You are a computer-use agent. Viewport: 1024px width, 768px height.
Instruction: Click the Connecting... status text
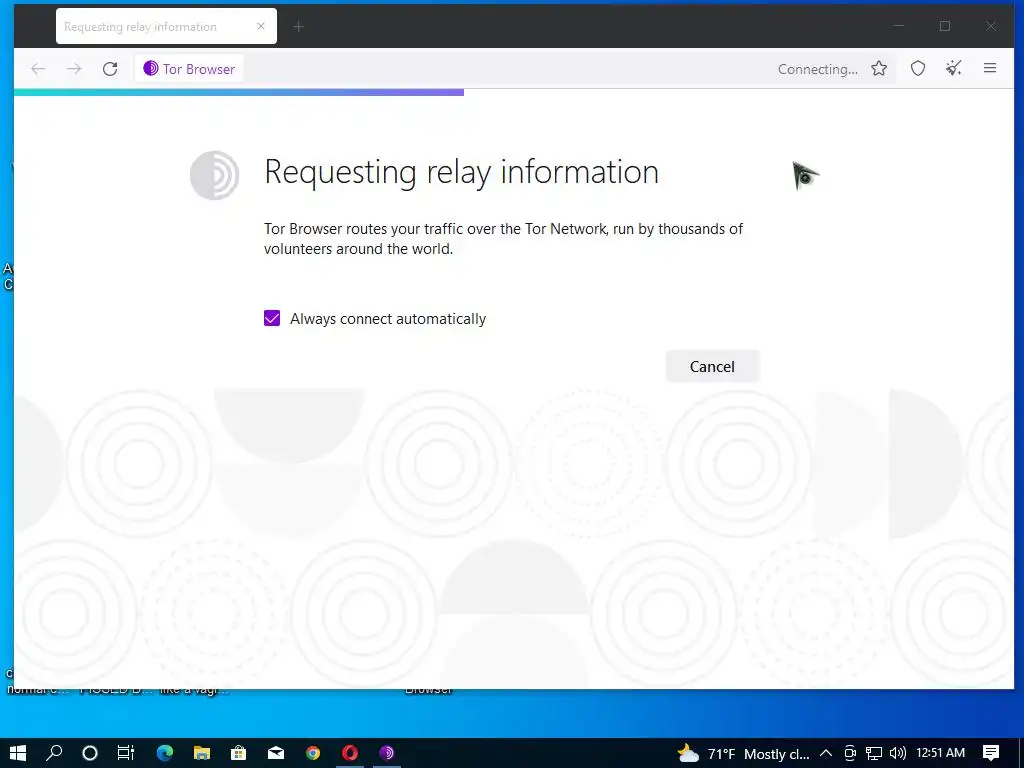pos(818,69)
